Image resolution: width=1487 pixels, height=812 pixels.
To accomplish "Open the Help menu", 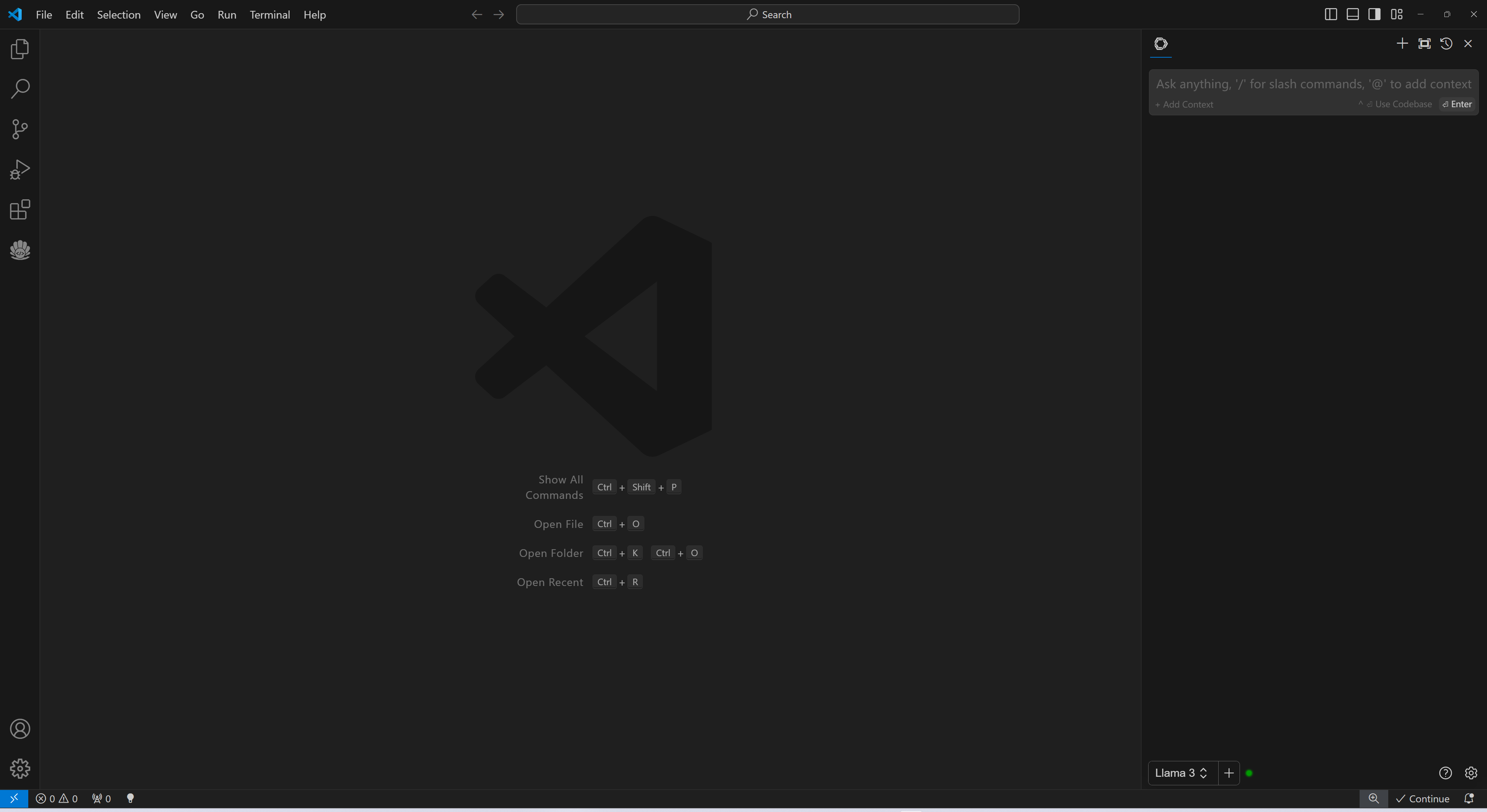I will 314,15.
